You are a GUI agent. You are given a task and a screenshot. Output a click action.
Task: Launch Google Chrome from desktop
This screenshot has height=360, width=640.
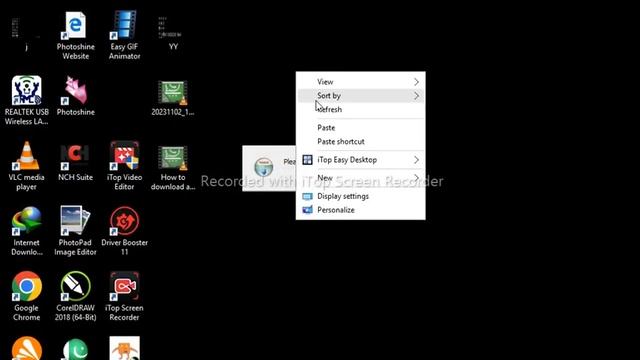pos(27,296)
